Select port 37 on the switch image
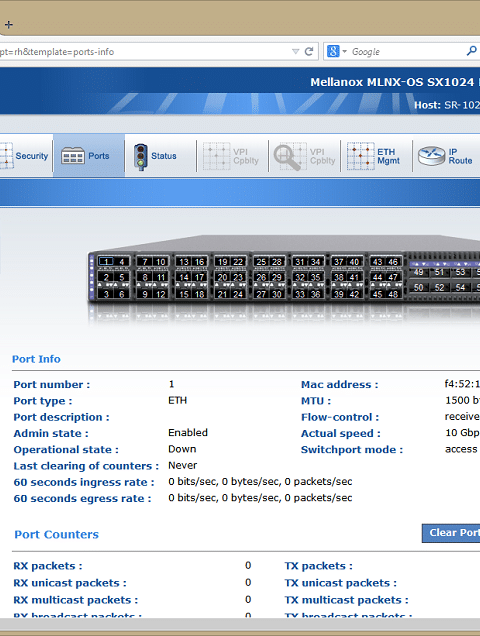 (x=339, y=262)
